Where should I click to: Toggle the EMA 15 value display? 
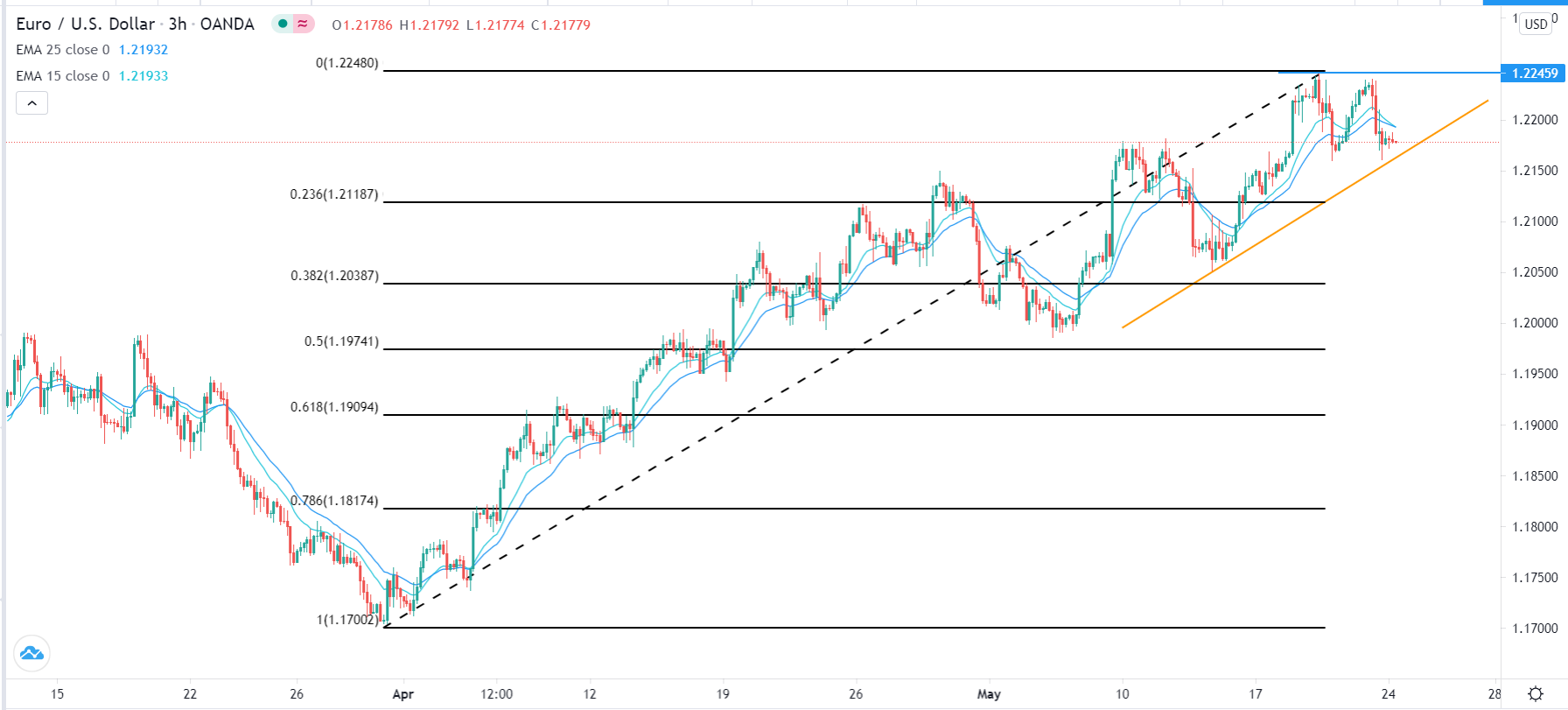146,76
